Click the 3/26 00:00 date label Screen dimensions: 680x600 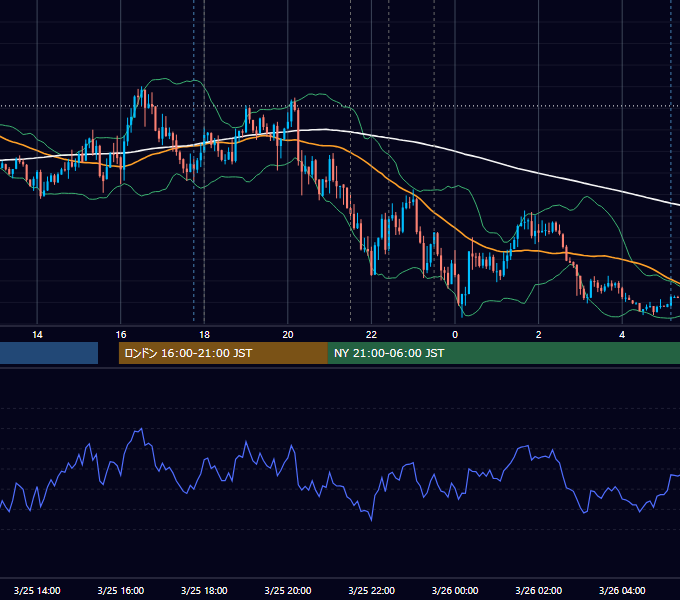point(455,590)
